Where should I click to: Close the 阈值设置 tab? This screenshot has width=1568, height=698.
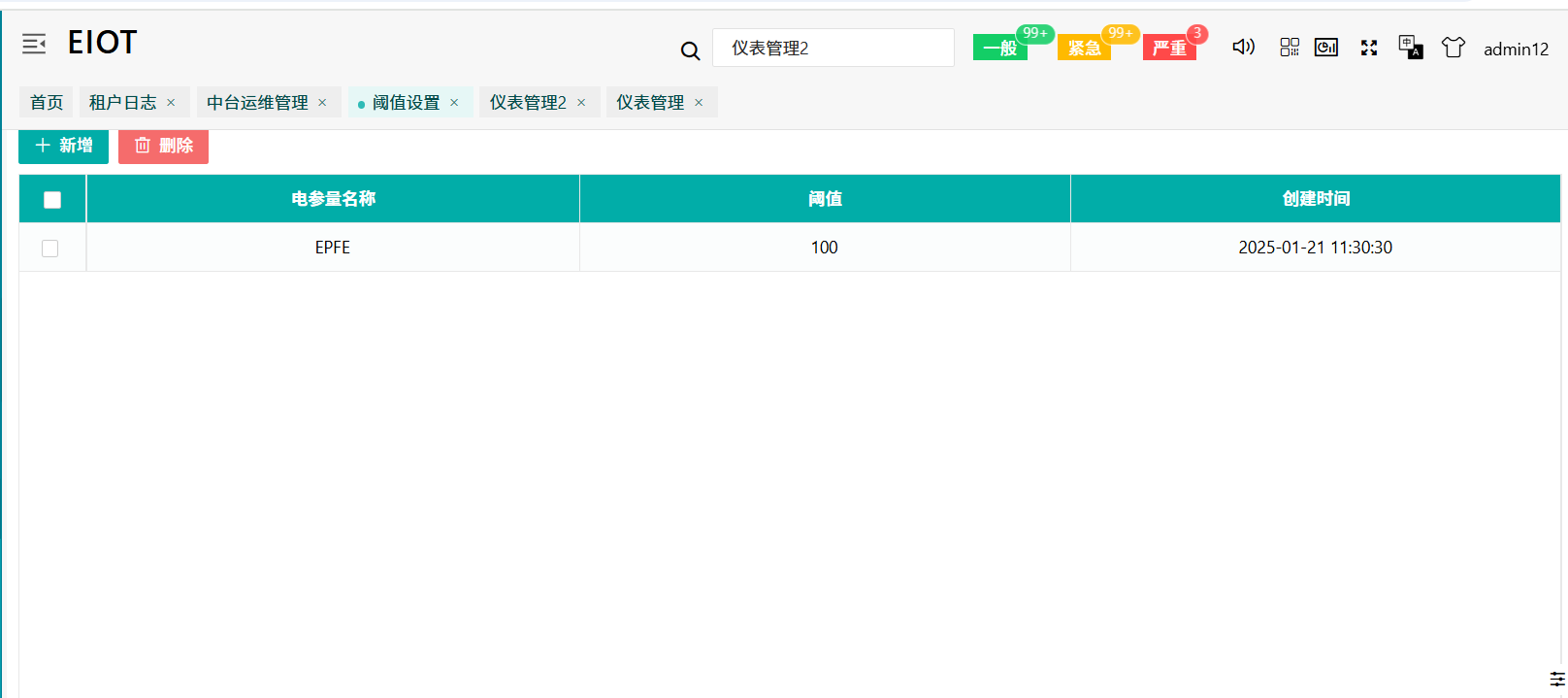(x=454, y=103)
